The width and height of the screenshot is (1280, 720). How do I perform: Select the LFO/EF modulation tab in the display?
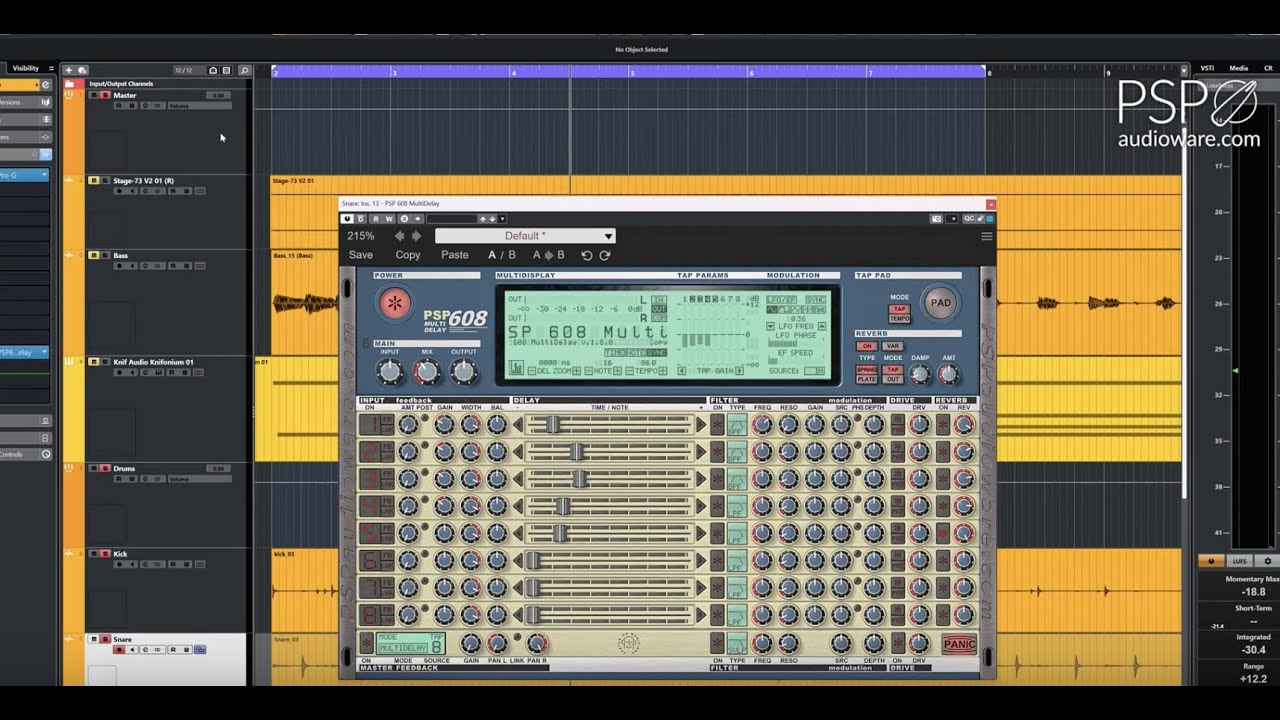point(781,299)
